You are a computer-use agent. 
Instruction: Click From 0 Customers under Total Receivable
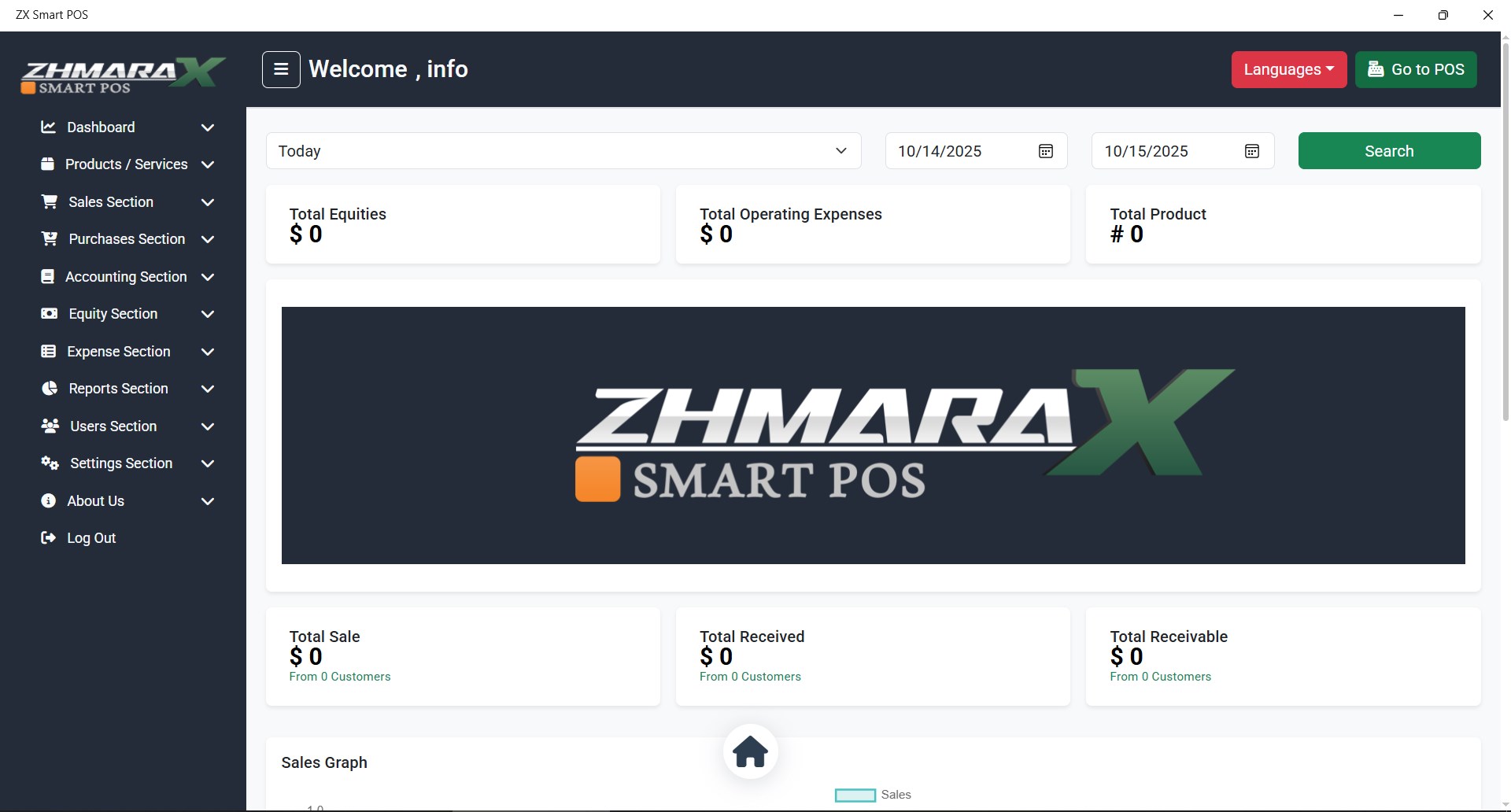[x=1161, y=677]
